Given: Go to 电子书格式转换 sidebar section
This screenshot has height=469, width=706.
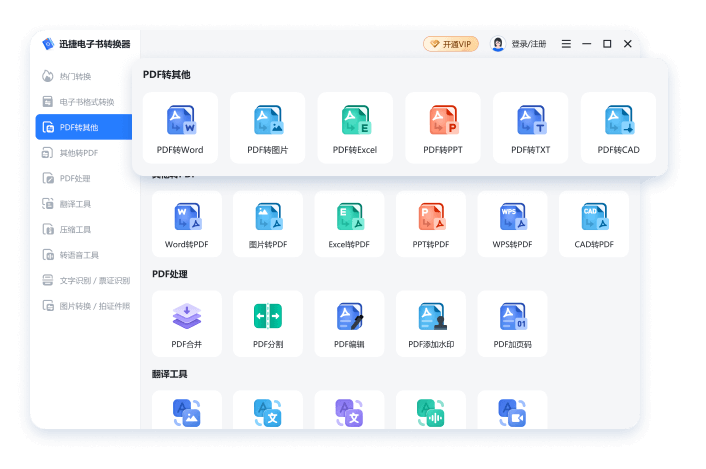Looking at the screenshot, I should point(86,102).
